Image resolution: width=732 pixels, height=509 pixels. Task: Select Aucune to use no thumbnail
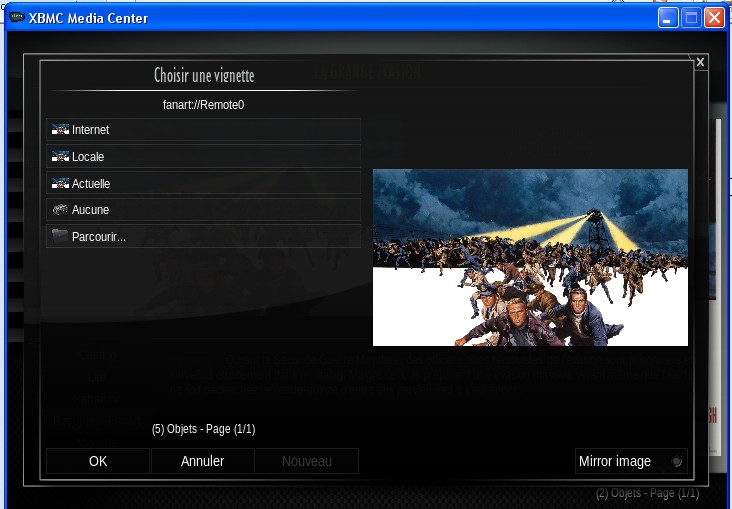click(x=203, y=210)
